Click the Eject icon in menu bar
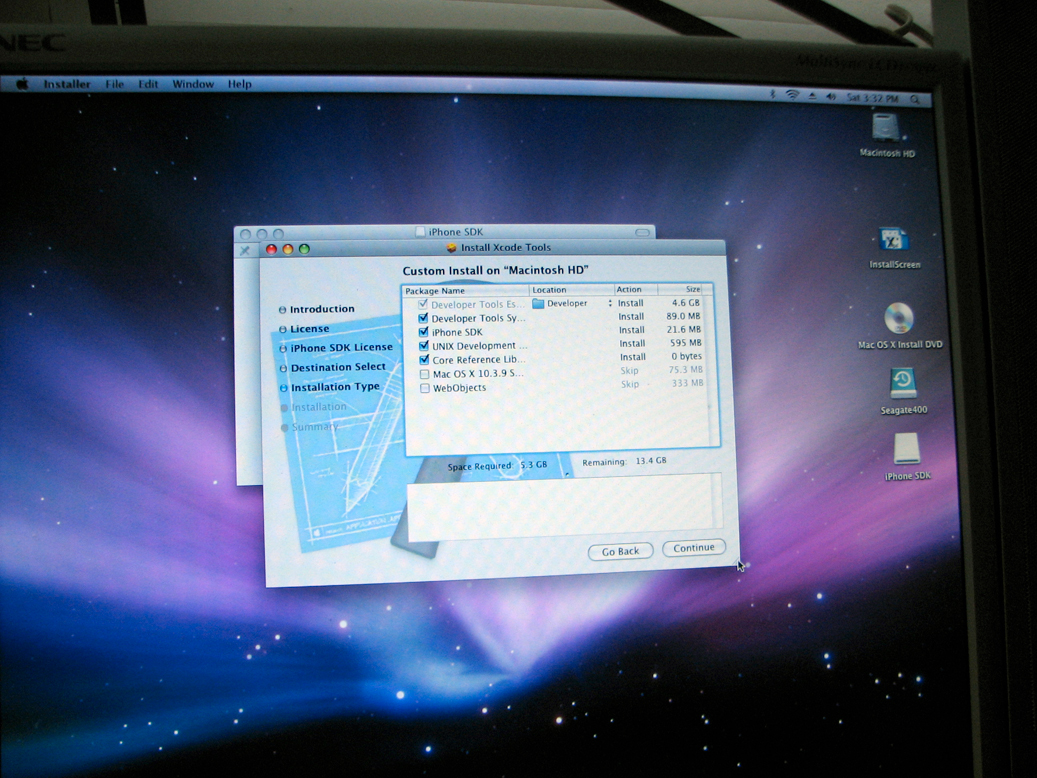The width and height of the screenshot is (1037, 778). pyautogui.click(x=813, y=96)
